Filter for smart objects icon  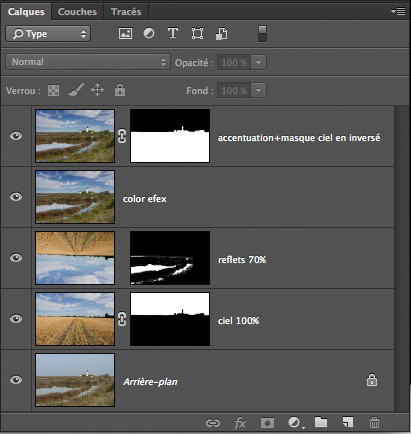(x=222, y=34)
